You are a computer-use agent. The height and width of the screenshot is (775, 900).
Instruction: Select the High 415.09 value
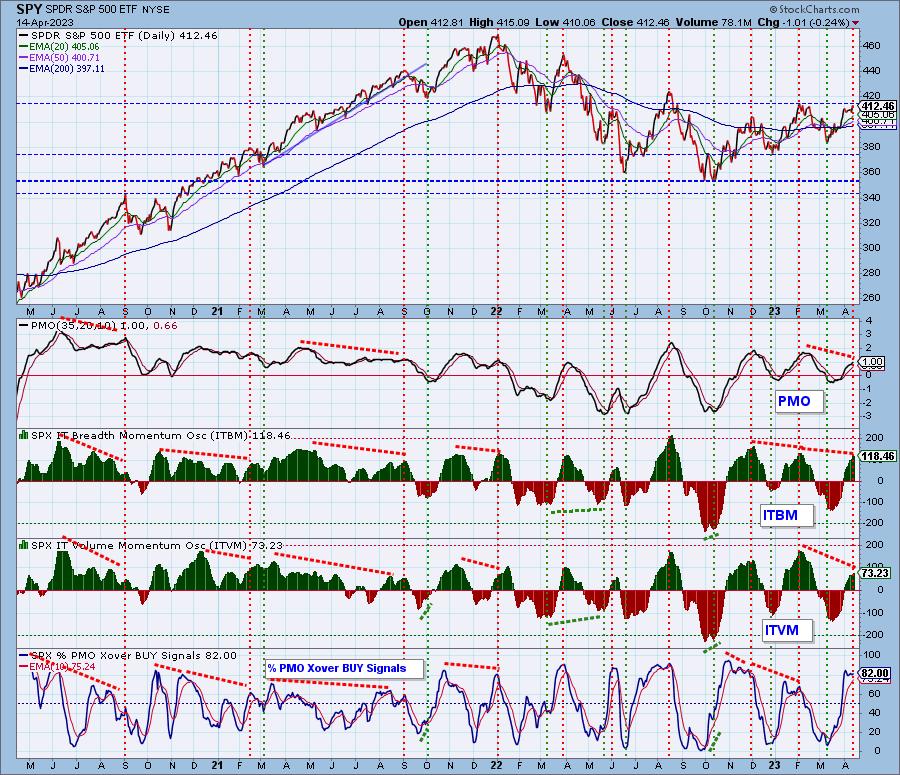[499, 22]
